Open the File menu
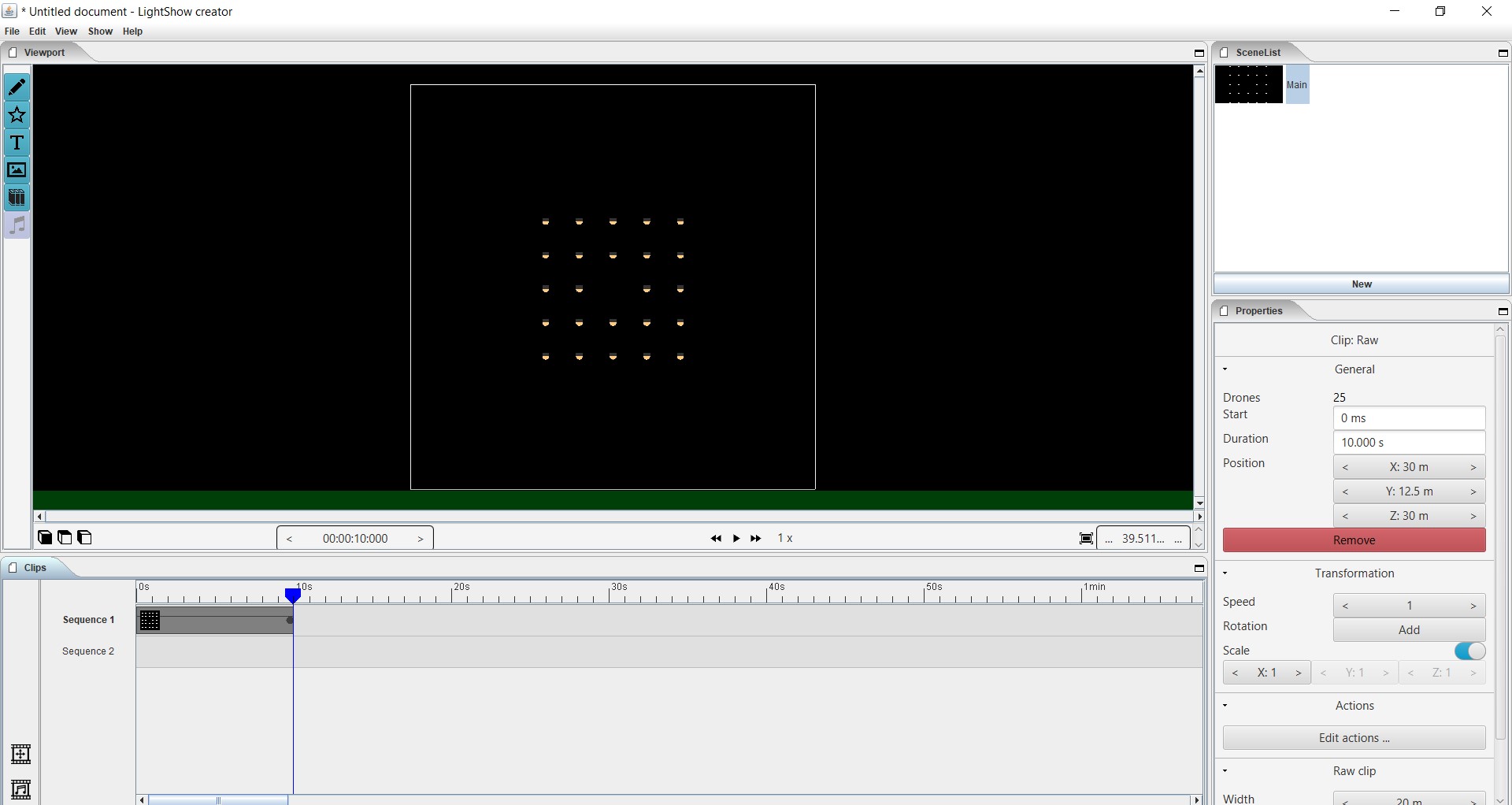The width and height of the screenshot is (1512, 805). coord(12,32)
